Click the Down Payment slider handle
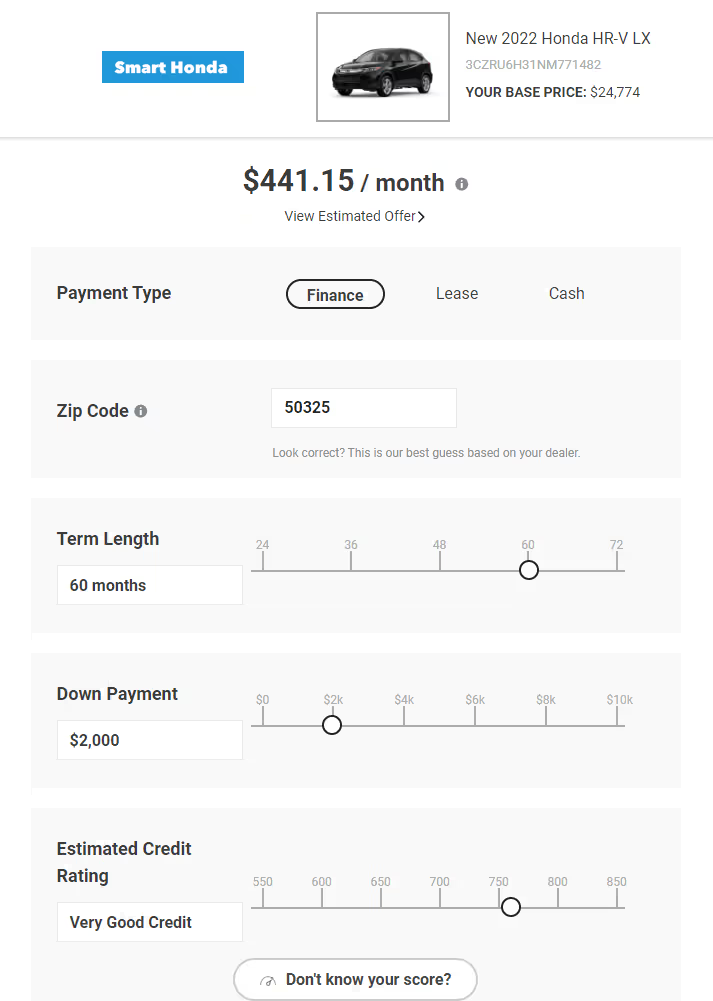Screen dimensions: 713x1001 332,725
